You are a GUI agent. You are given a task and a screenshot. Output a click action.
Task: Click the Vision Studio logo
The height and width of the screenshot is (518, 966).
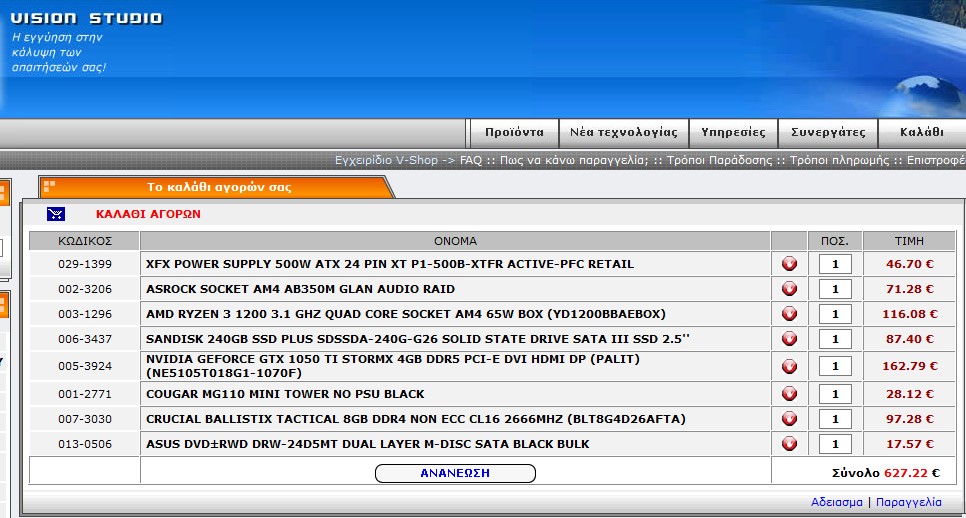coord(86,18)
